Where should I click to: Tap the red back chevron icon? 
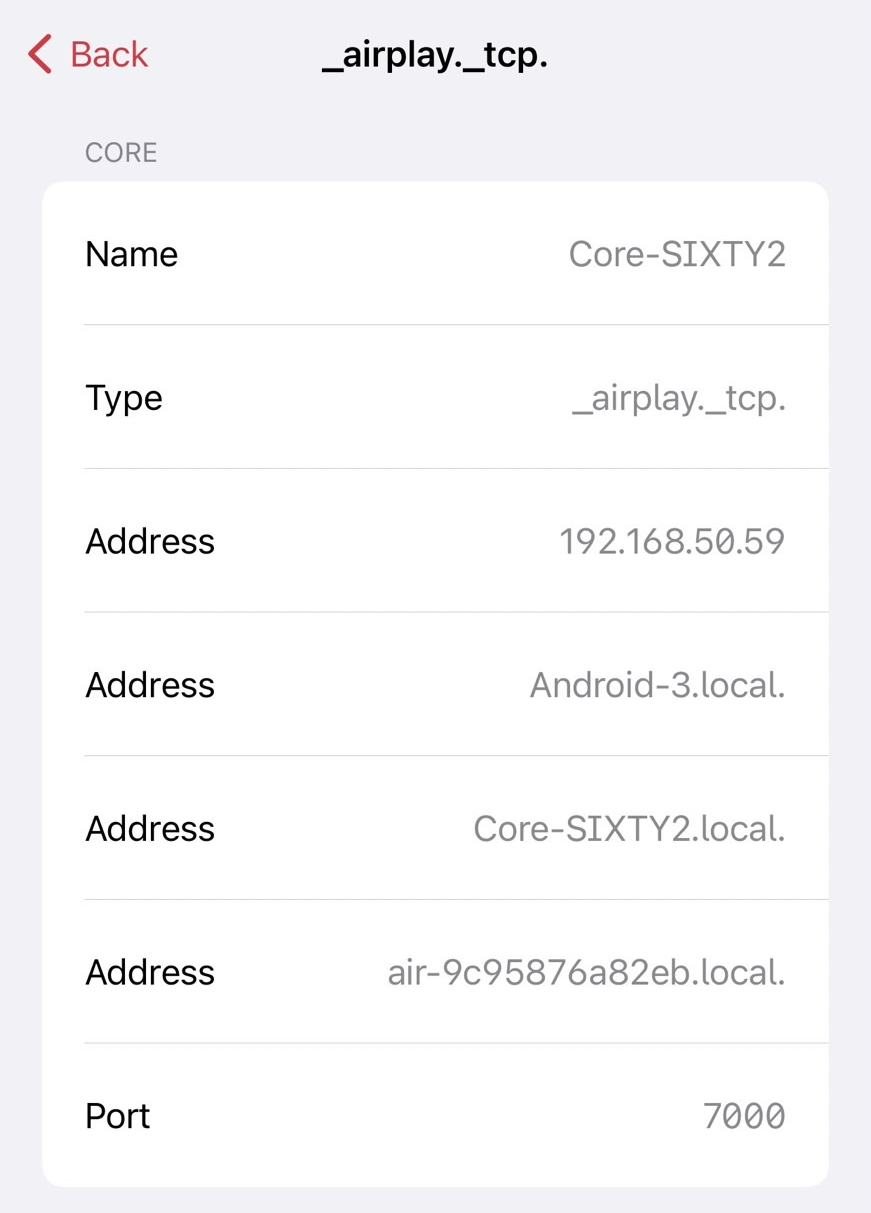[x=40, y=55]
